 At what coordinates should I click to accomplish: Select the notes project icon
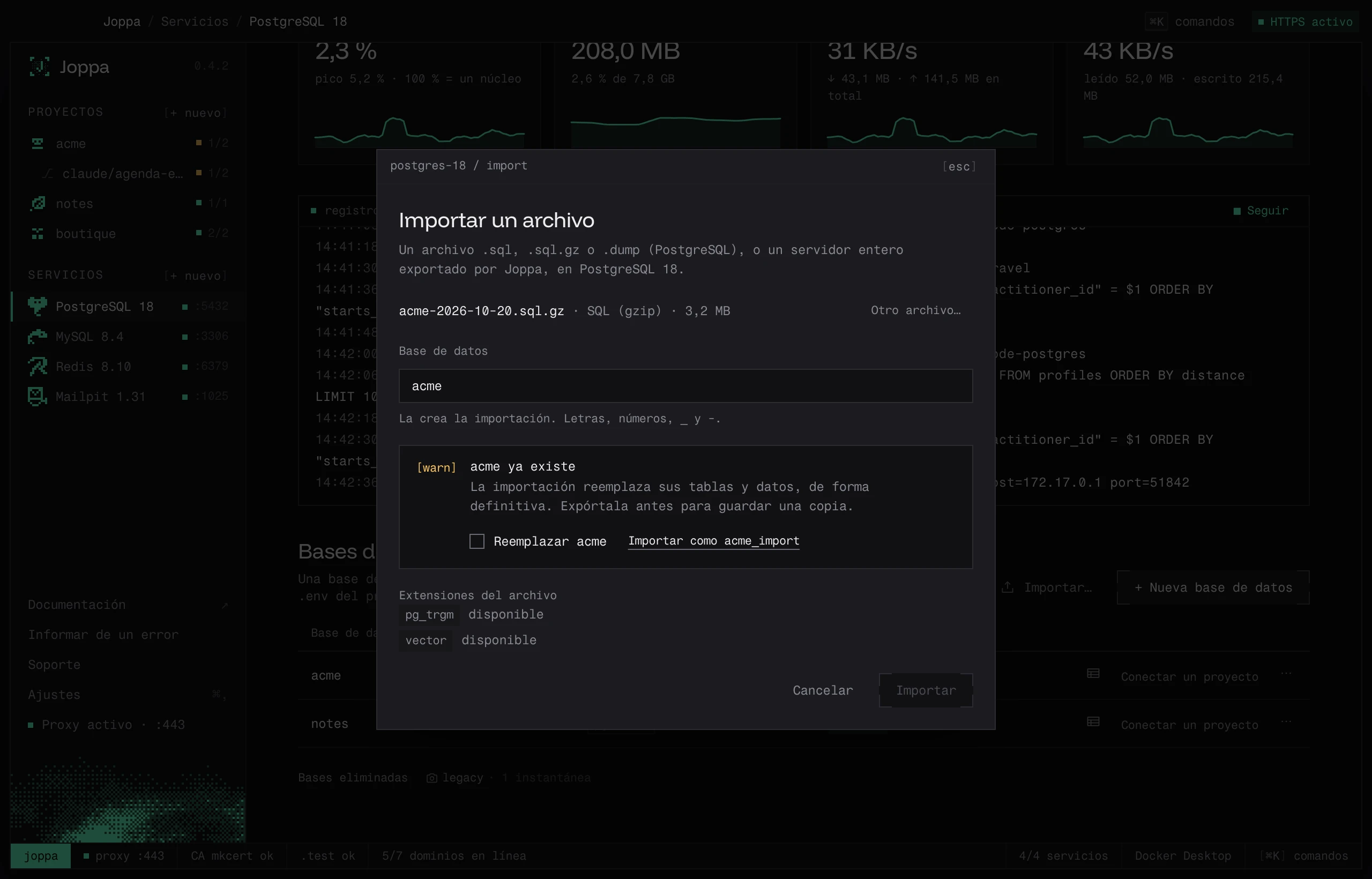tap(38, 203)
